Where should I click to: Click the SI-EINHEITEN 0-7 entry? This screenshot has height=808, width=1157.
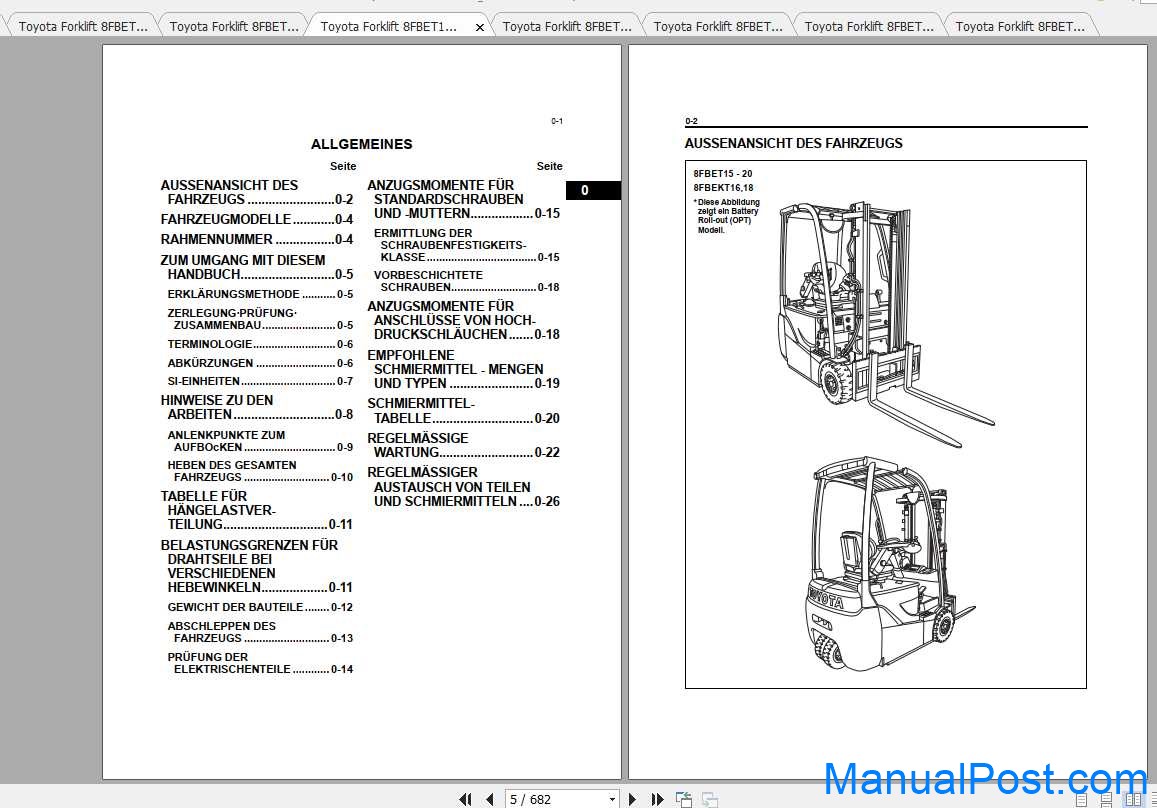click(260, 381)
